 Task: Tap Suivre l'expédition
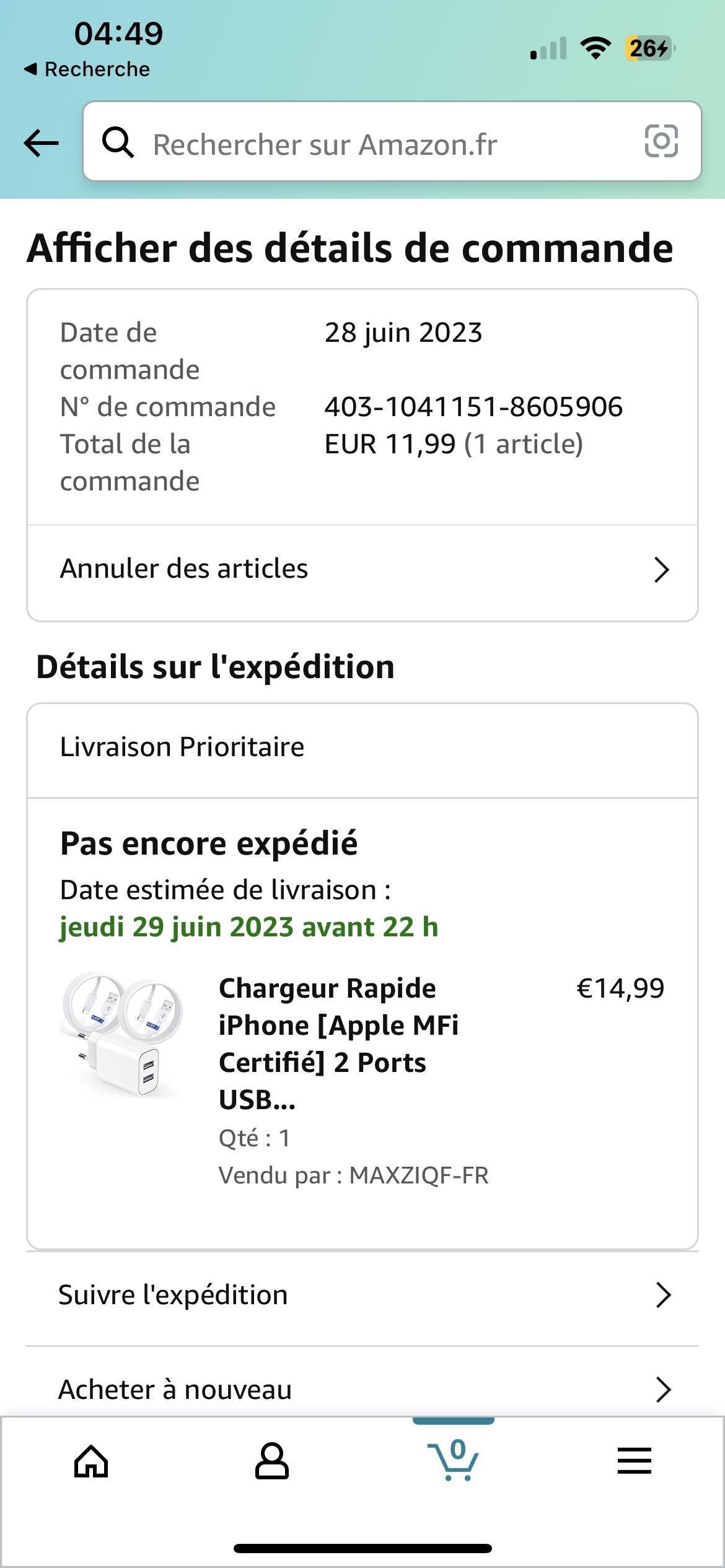(173, 1295)
